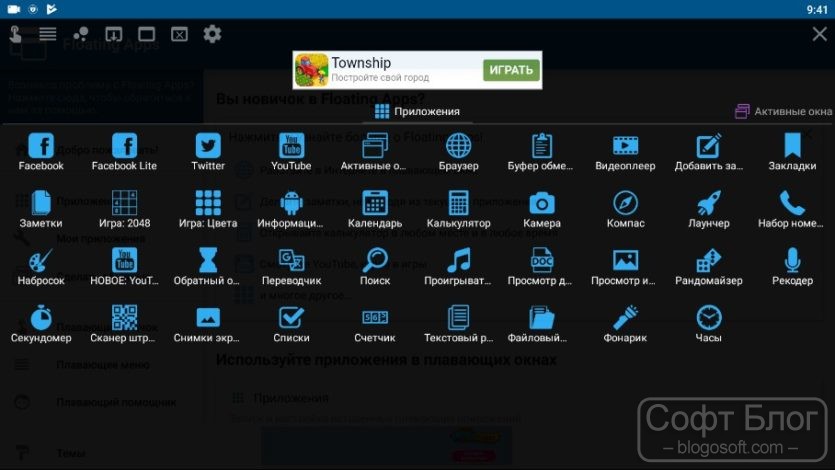Screen dimensions: 835x470
Task: Click the single window toolbar icon
Action: point(146,34)
